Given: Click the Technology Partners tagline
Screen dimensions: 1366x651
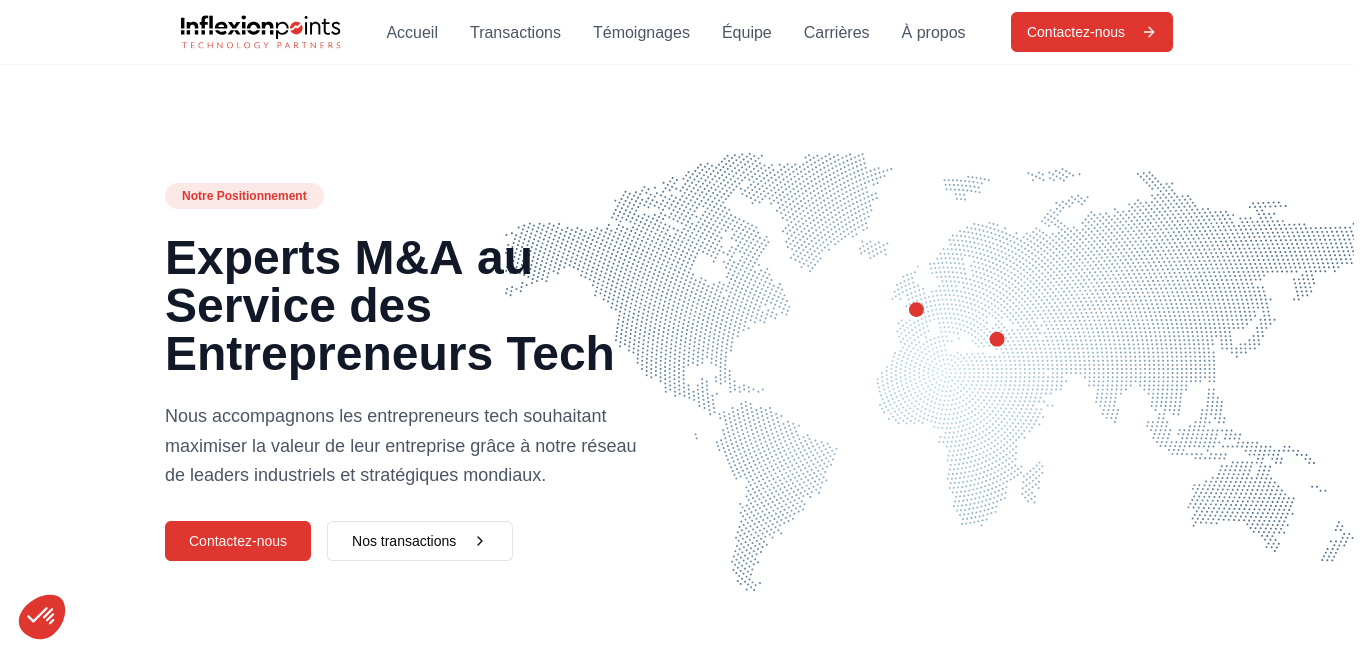Looking at the screenshot, I should (261, 45).
